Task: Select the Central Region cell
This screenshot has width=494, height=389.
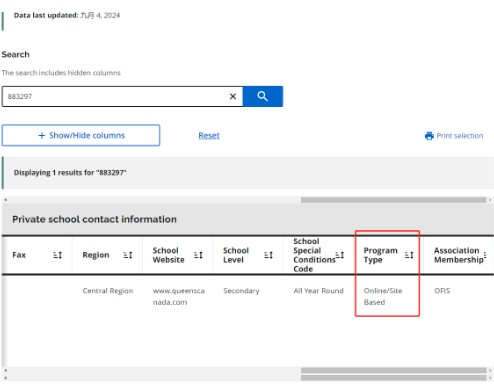Action: [108, 291]
